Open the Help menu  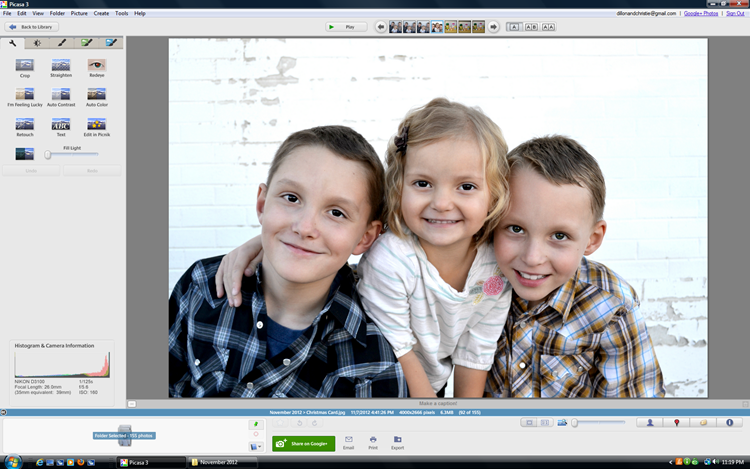(140, 13)
